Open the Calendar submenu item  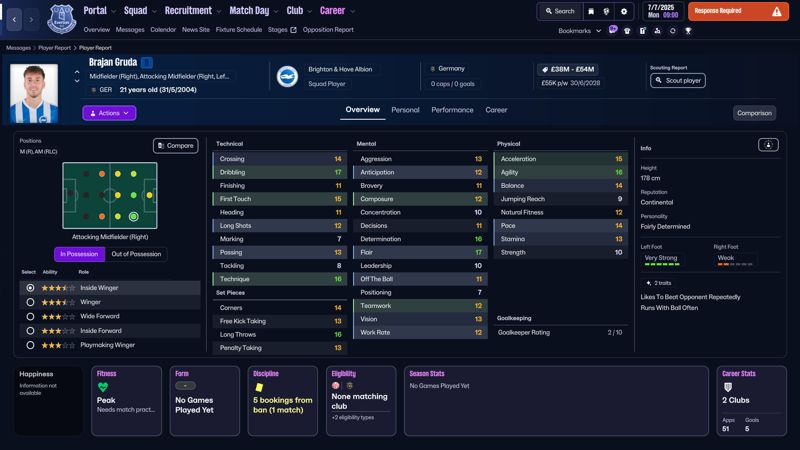[x=163, y=30]
